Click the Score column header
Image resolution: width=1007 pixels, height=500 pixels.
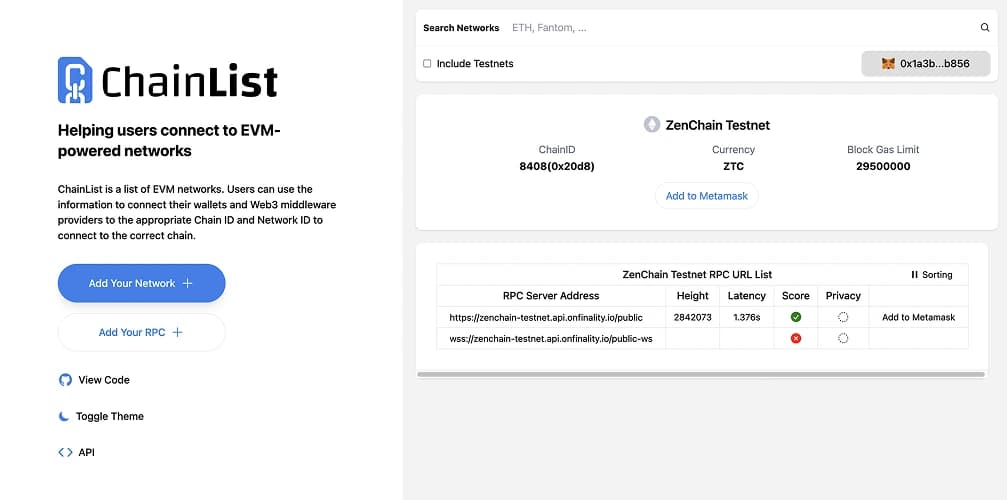click(796, 296)
